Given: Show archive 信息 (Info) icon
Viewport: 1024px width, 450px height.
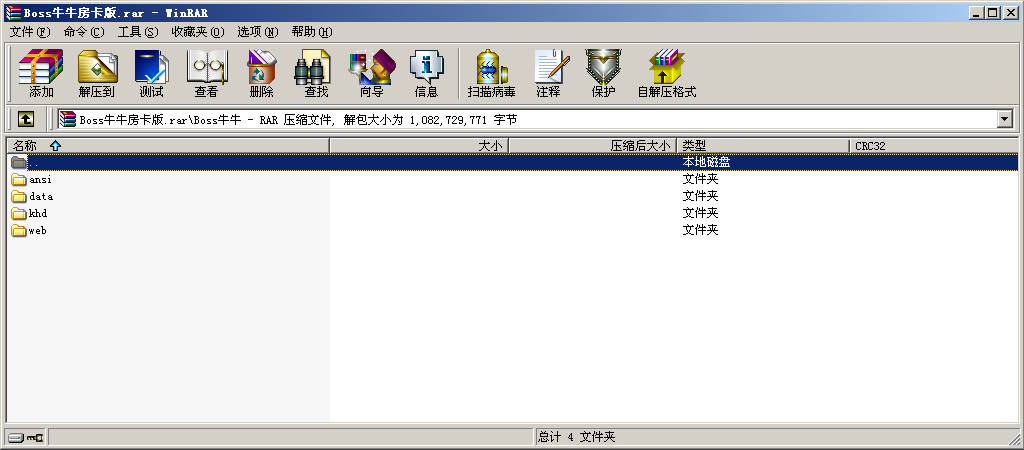Looking at the screenshot, I should 426,73.
